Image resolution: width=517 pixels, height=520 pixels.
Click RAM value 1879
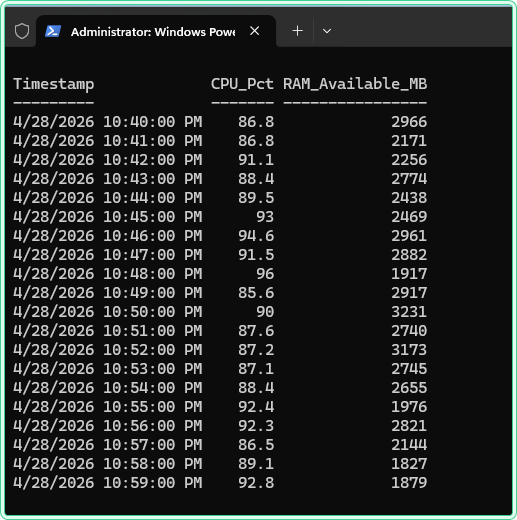tap(409, 483)
